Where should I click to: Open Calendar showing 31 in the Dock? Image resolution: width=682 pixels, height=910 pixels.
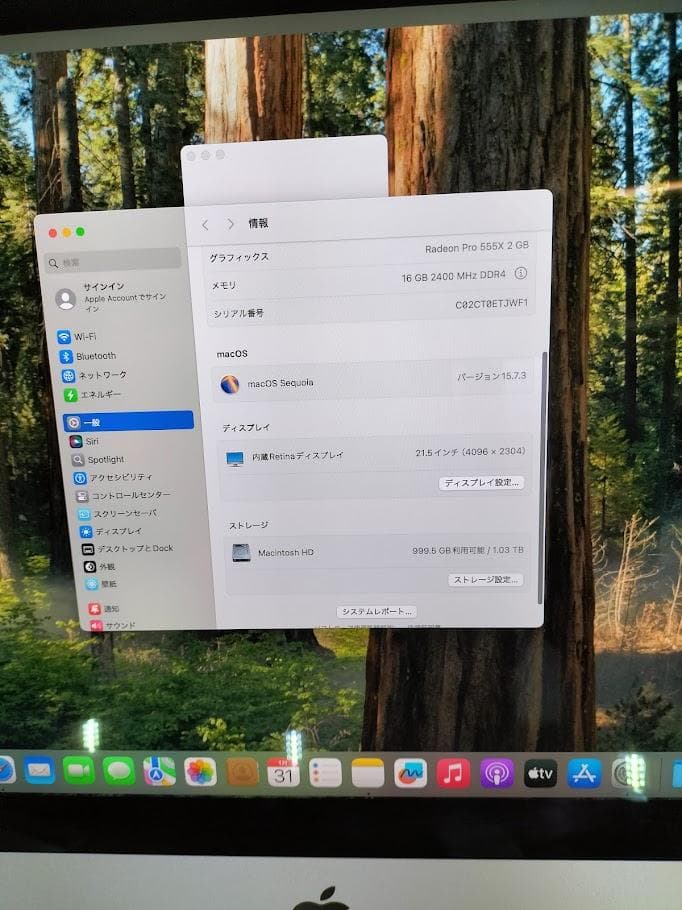pos(283,773)
